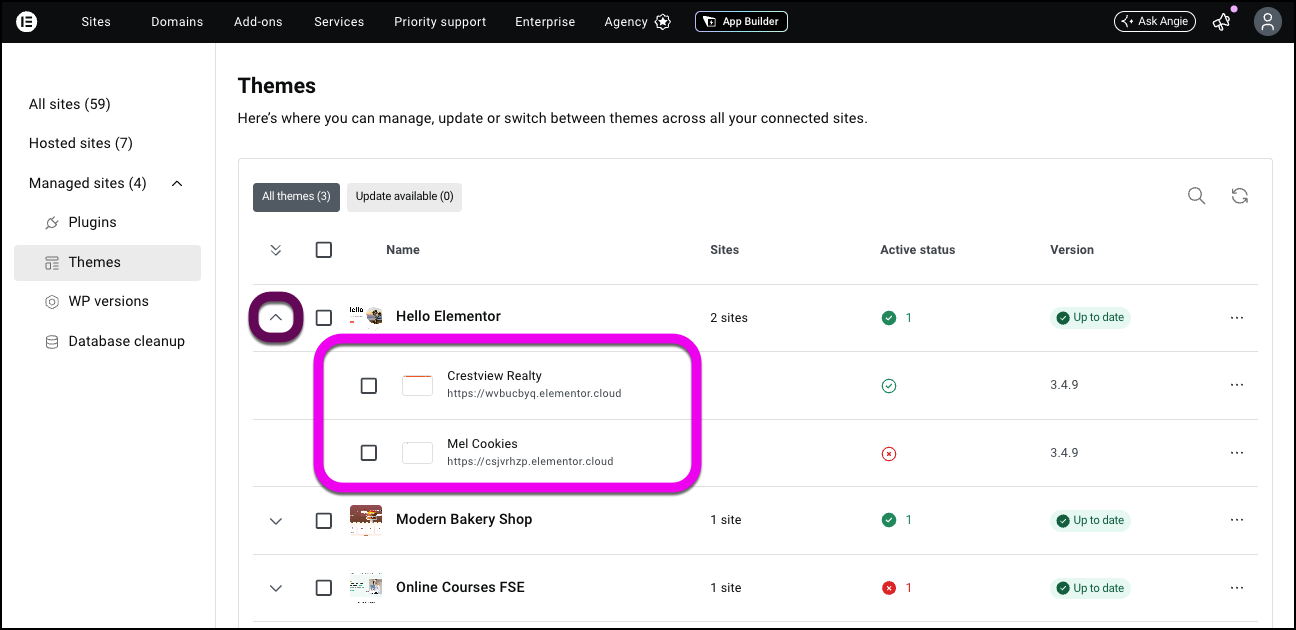The image size is (1296, 630).
Task: Check the Hello Elementor checkbox
Action: point(324,318)
